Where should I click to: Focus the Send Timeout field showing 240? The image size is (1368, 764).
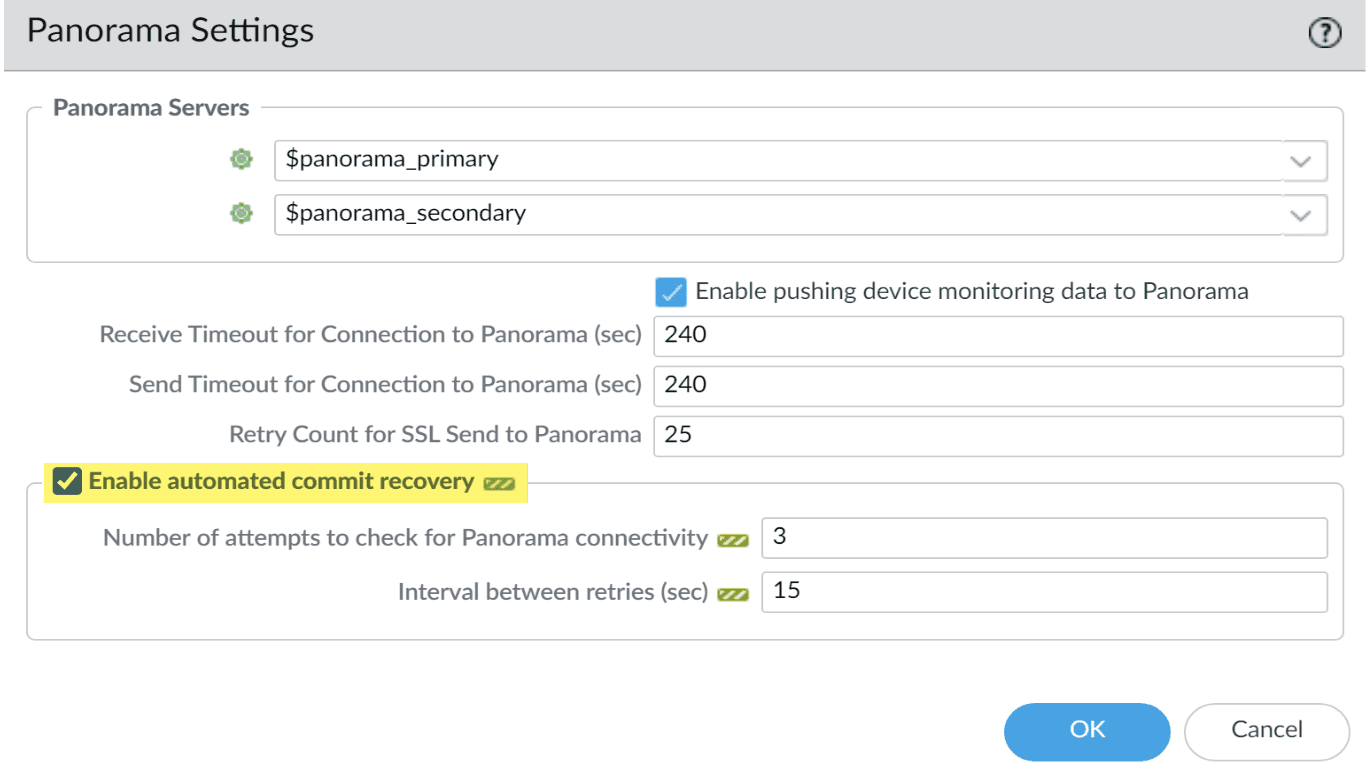click(998, 386)
